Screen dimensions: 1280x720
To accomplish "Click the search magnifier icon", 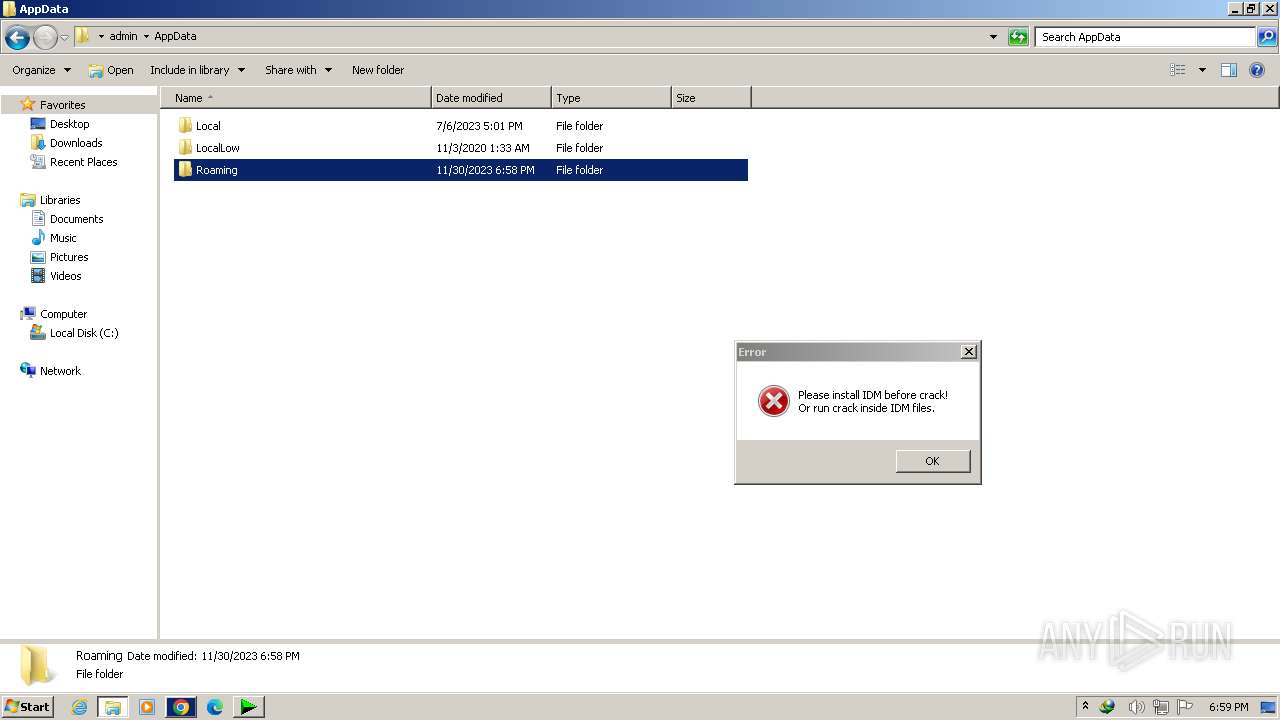I will click(x=1266, y=37).
